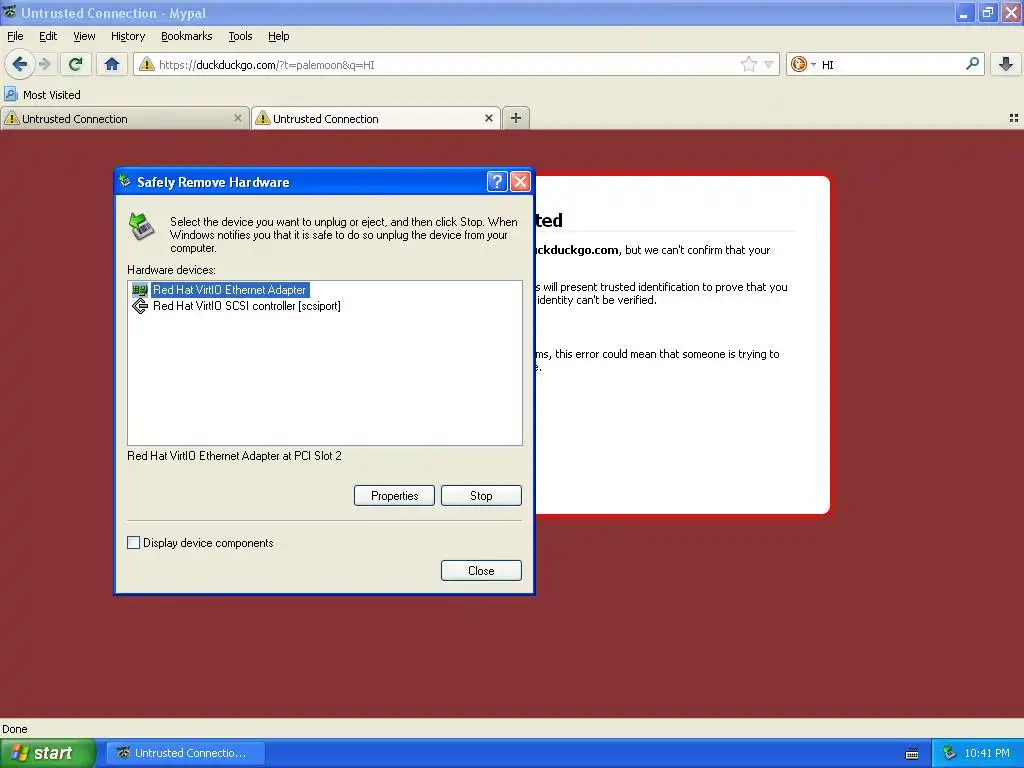Viewport: 1024px width, 768px height.
Task: Open the DuckDuckGo search engine selector
Action: pos(803,64)
